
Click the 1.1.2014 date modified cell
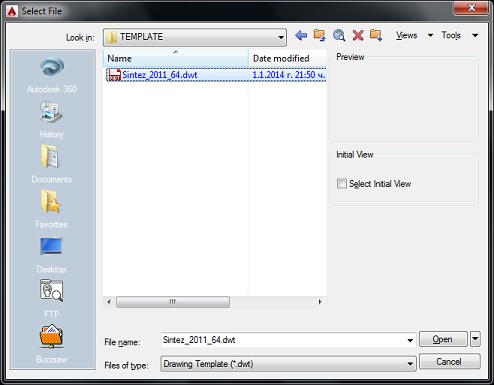289,75
